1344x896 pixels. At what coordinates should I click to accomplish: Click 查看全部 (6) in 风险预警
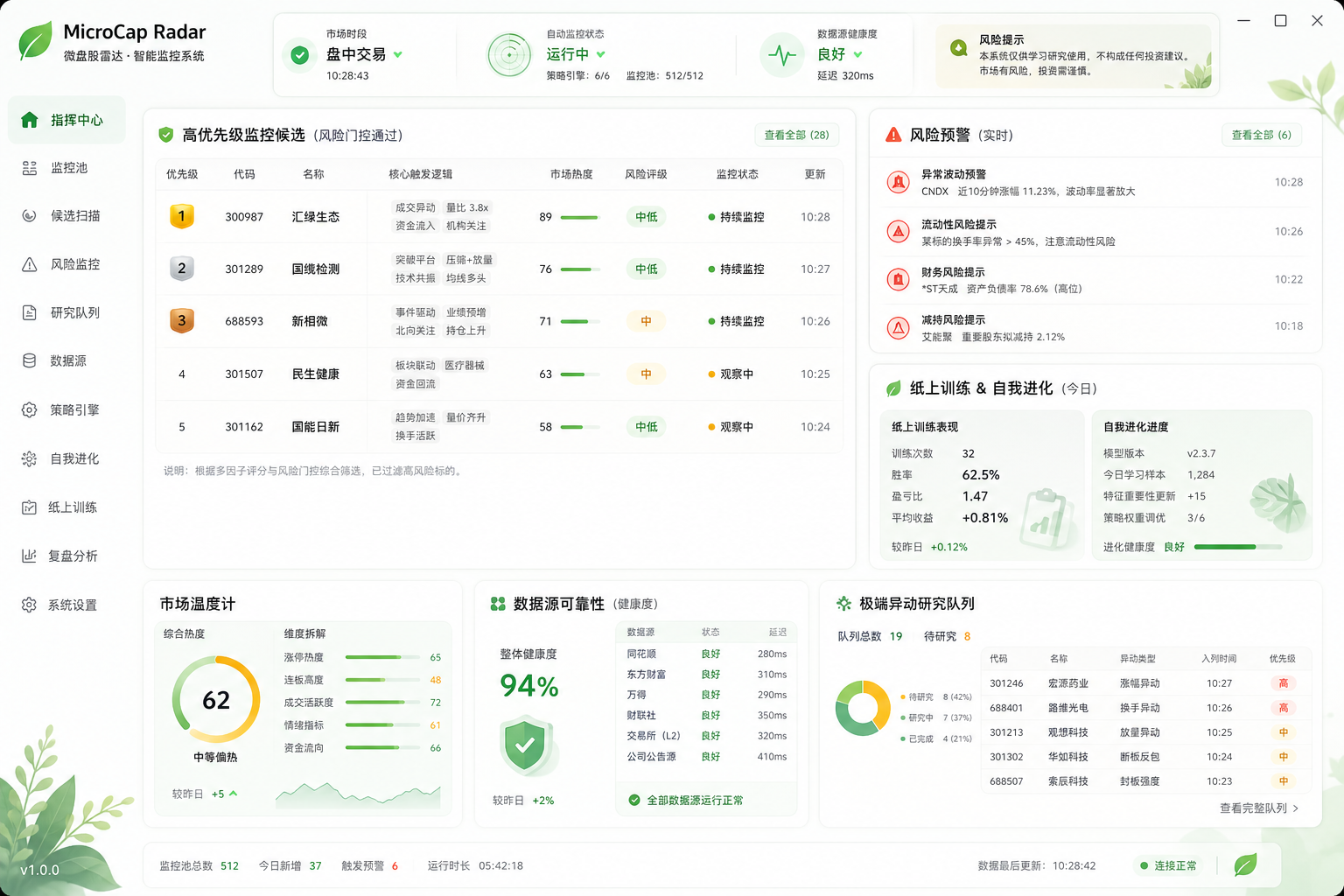(1261, 135)
